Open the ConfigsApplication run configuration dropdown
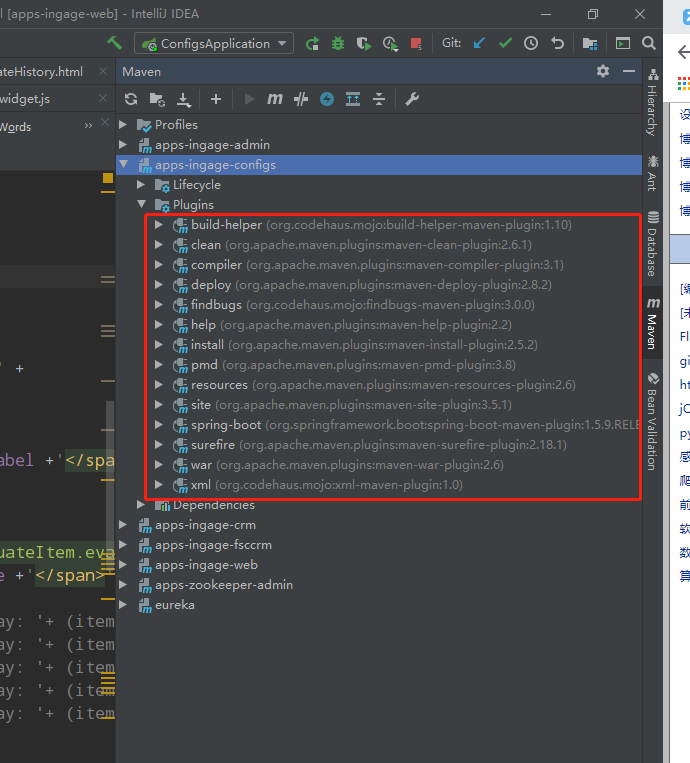Viewport: 690px width, 763px height. coord(214,44)
